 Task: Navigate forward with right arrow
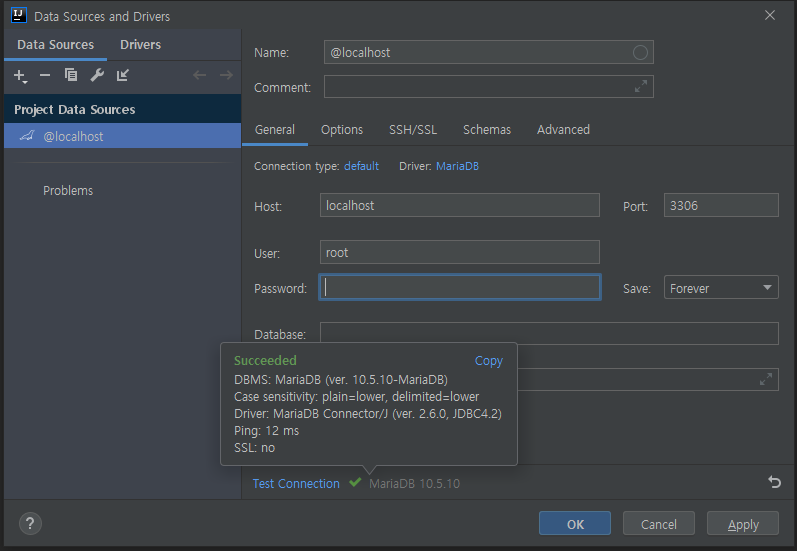(226, 75)
